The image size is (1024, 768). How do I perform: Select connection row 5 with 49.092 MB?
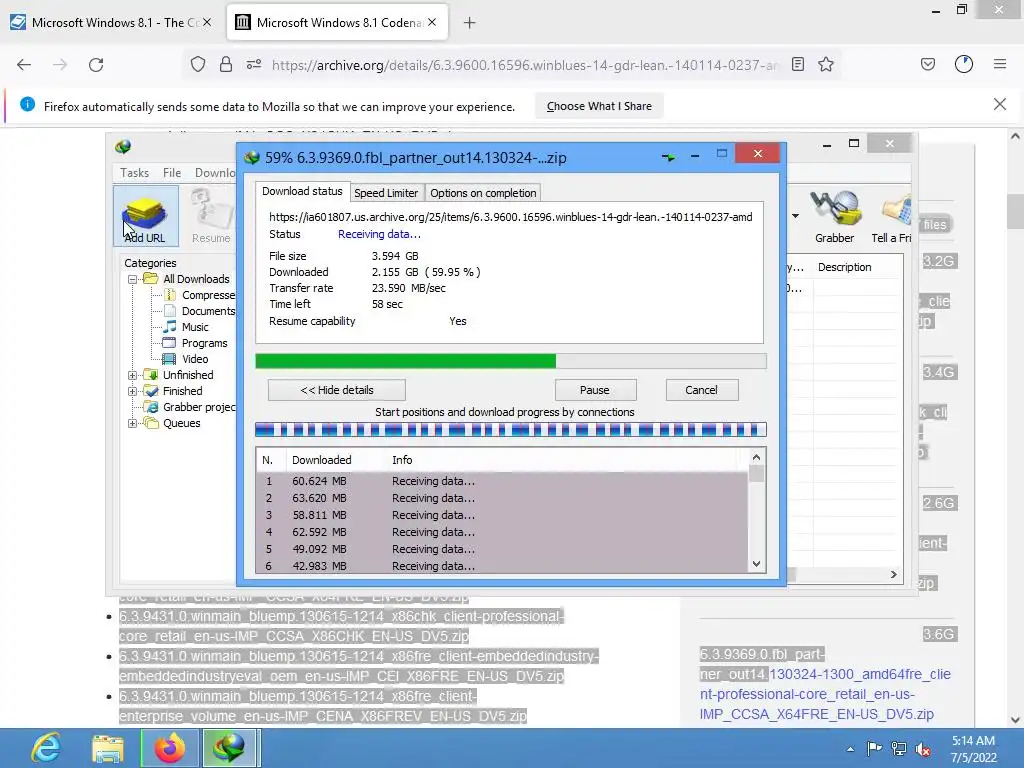tap(502, 549)
